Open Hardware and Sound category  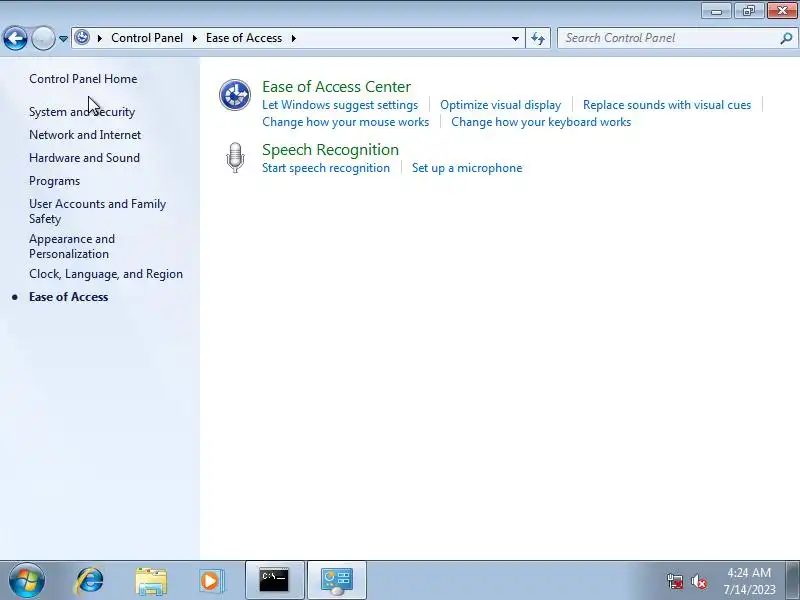click(x=84, y=158)
